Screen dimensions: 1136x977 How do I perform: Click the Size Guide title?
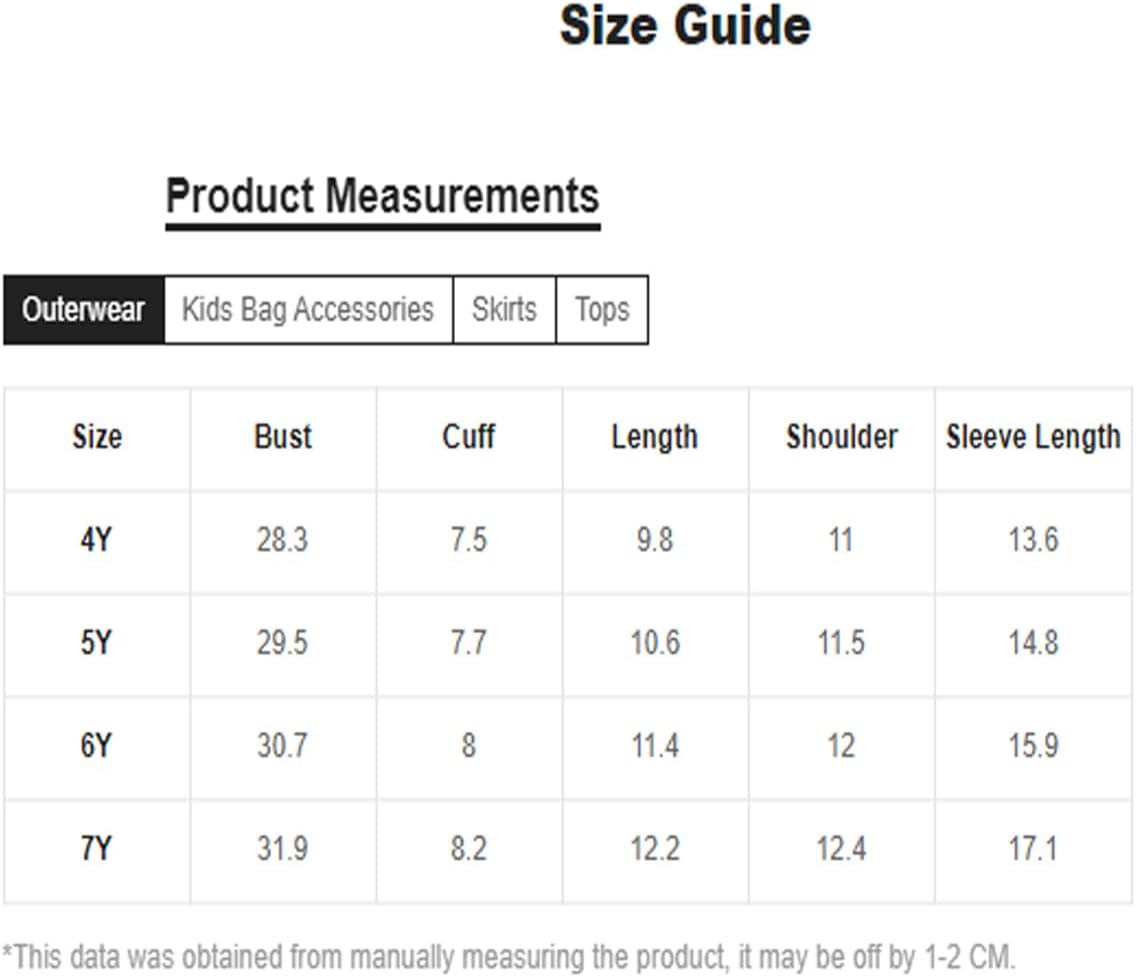pos(685,25)
